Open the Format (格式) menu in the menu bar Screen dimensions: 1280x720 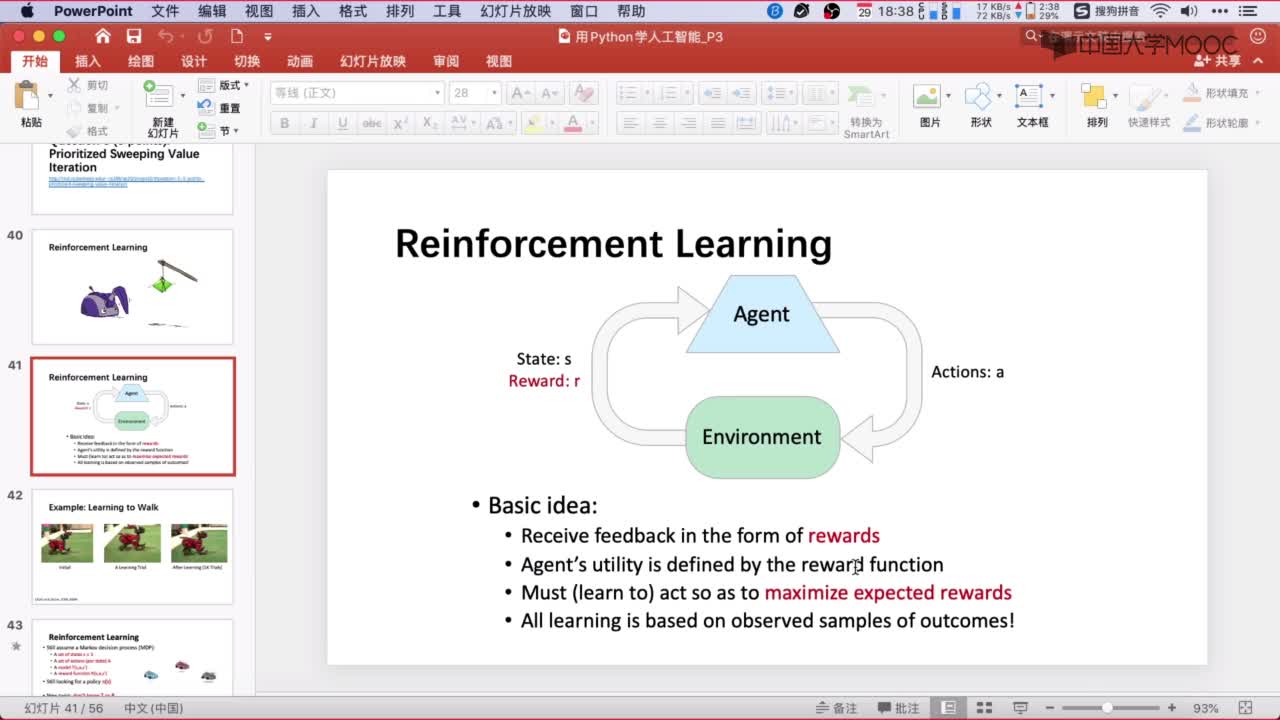tap(353, 11)
